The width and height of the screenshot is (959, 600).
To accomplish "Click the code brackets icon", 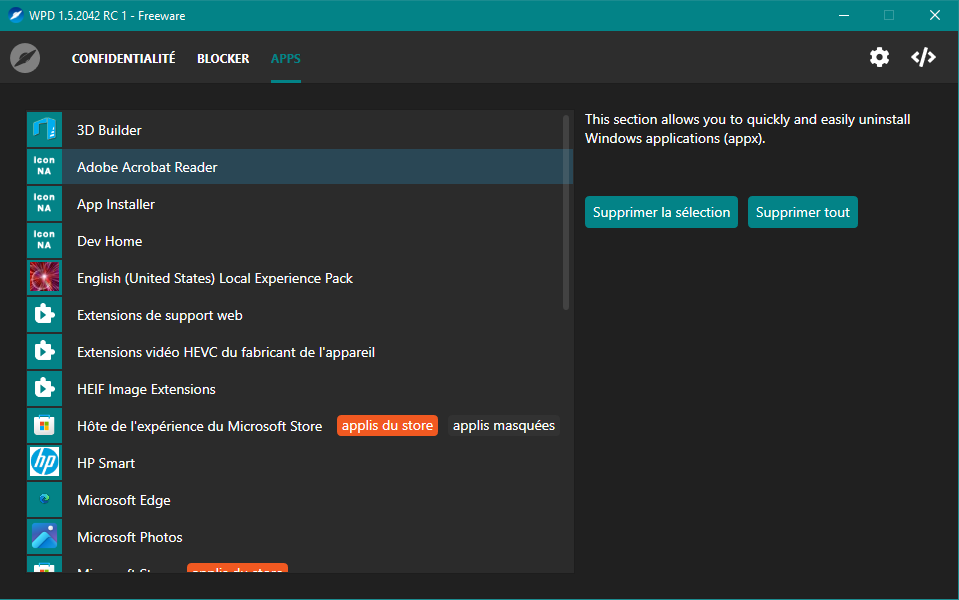I will [923, 57].
